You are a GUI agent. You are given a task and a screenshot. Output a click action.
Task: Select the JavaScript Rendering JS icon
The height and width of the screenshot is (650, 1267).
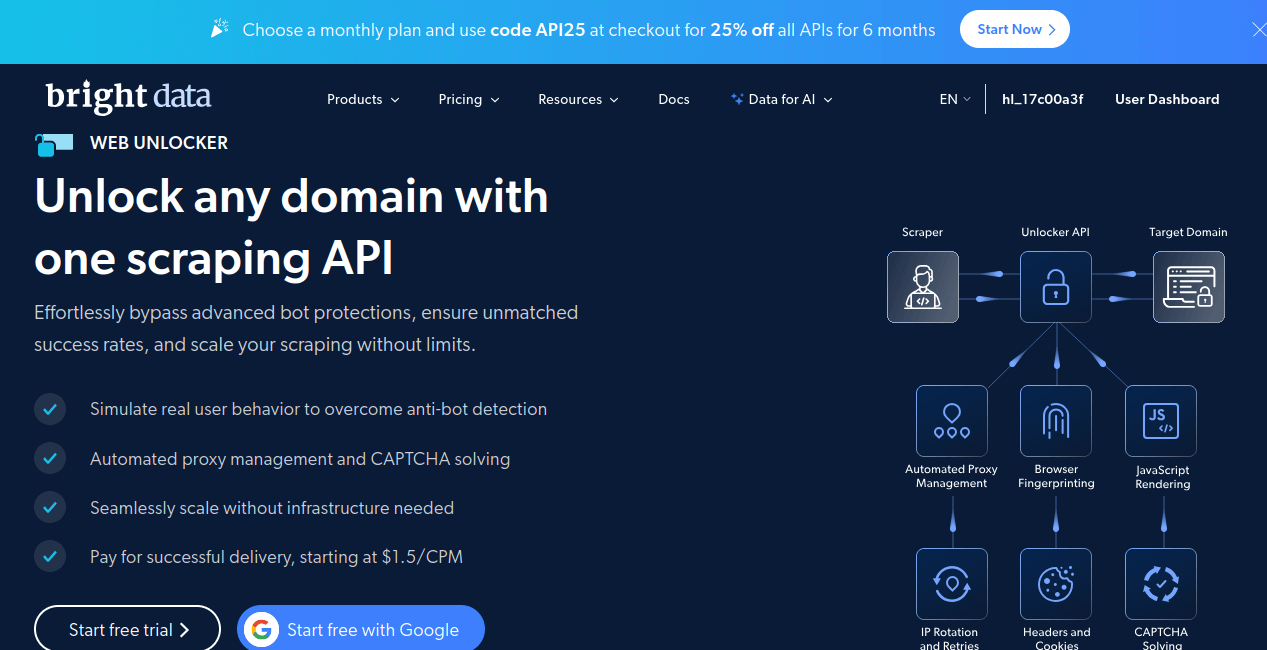click(1160, 420)
